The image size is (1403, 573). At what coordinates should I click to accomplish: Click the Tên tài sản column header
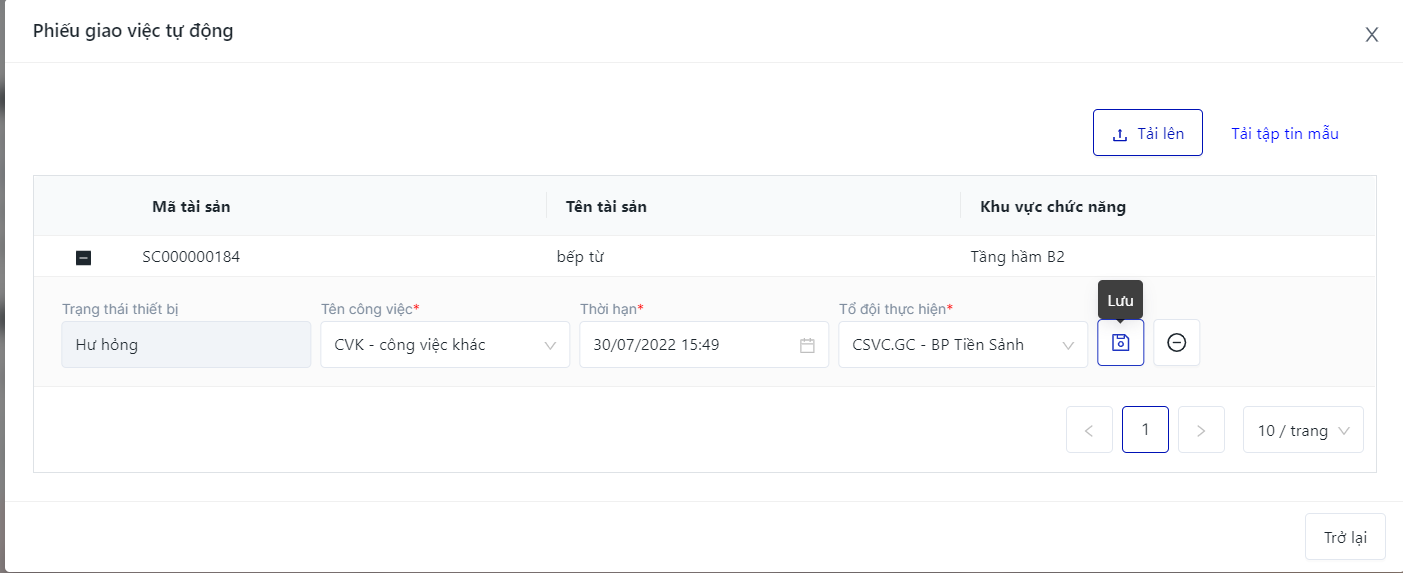tap(606, 207)
